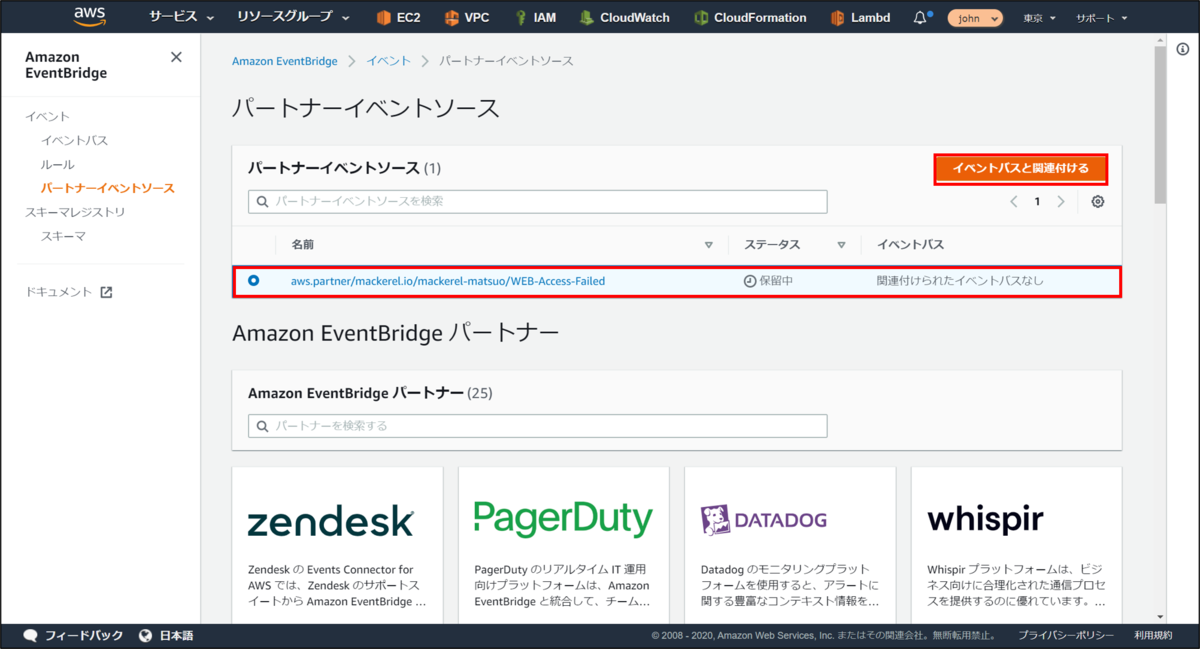Go to イベント breadcrumb

[x=388, y=61]
